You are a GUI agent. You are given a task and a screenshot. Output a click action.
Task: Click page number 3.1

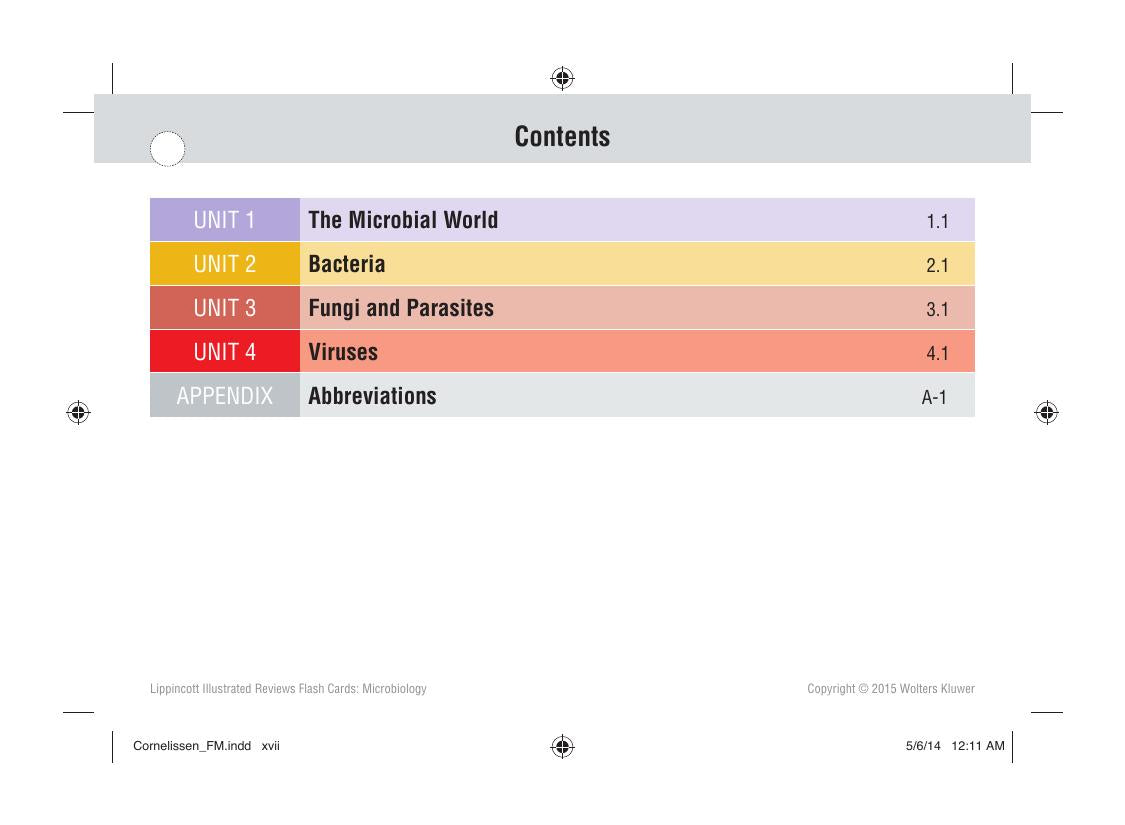tap(937, 309)
